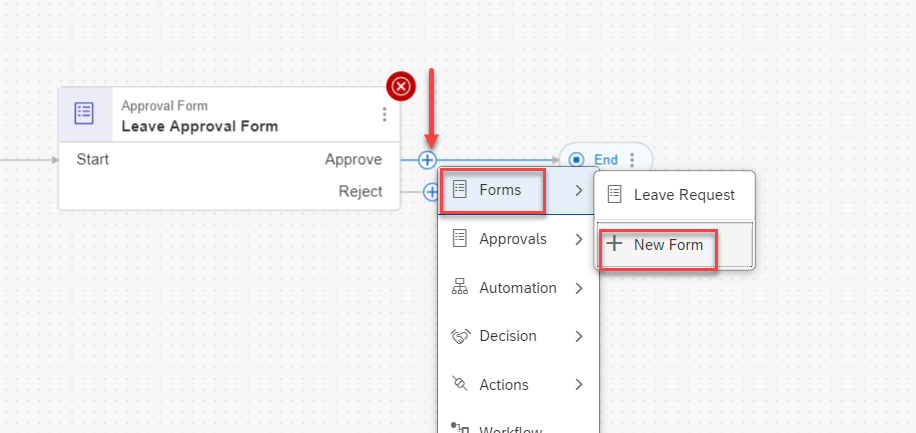This screenshot has height=433, width=916.
Task: Expand the Decision submenu arrow
Action: click(579, 337)
